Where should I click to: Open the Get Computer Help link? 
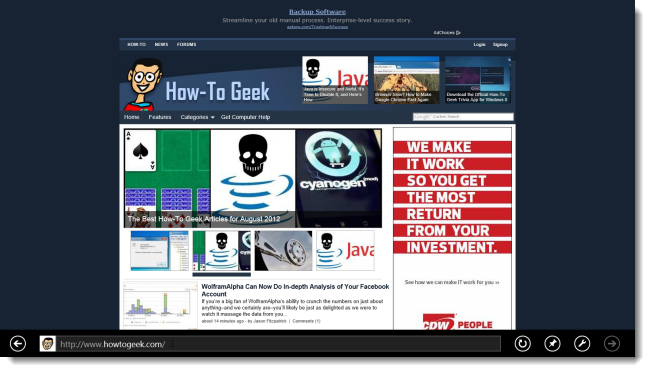245,117
